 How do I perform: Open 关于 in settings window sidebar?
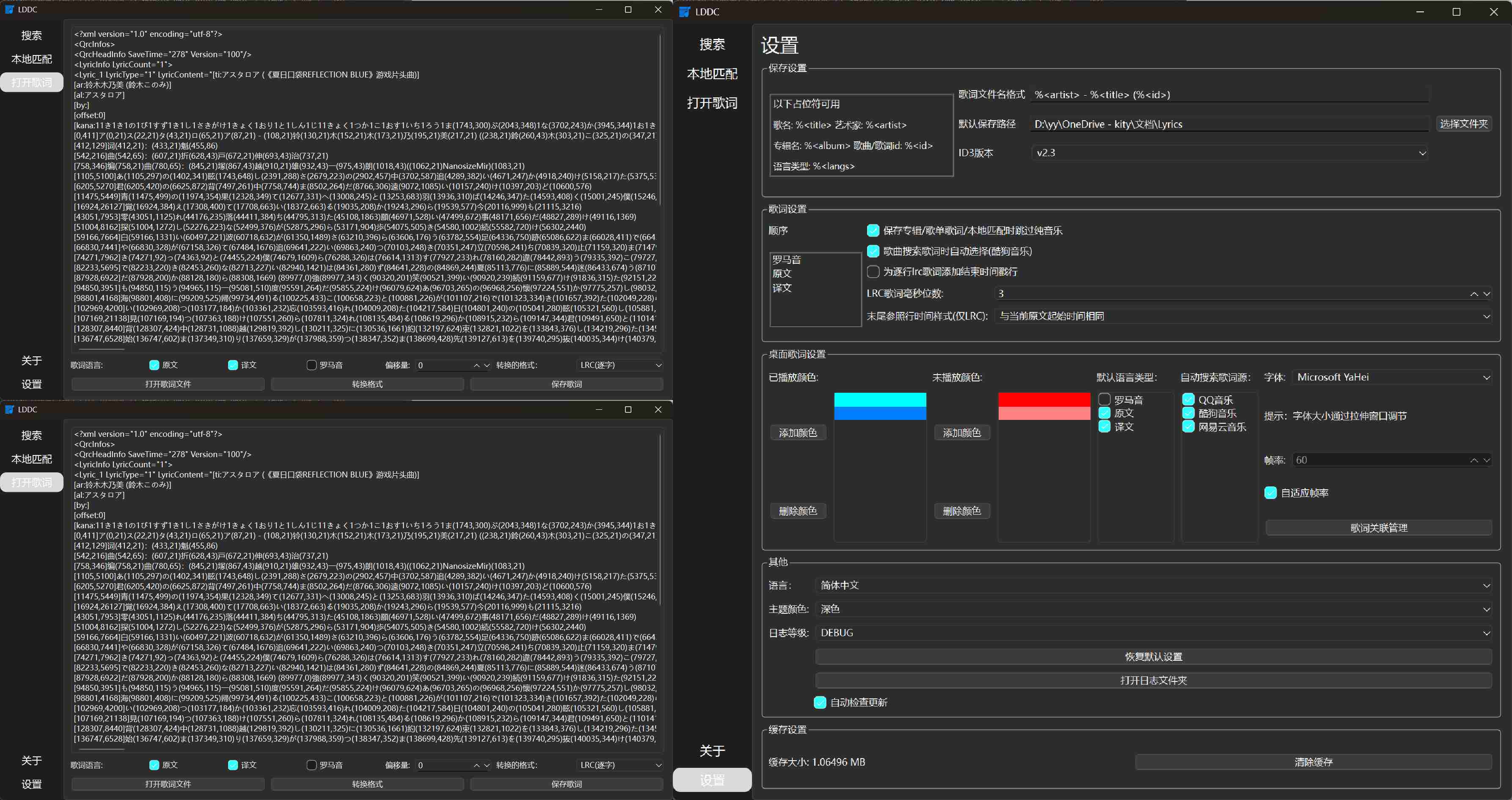(712, 751)
